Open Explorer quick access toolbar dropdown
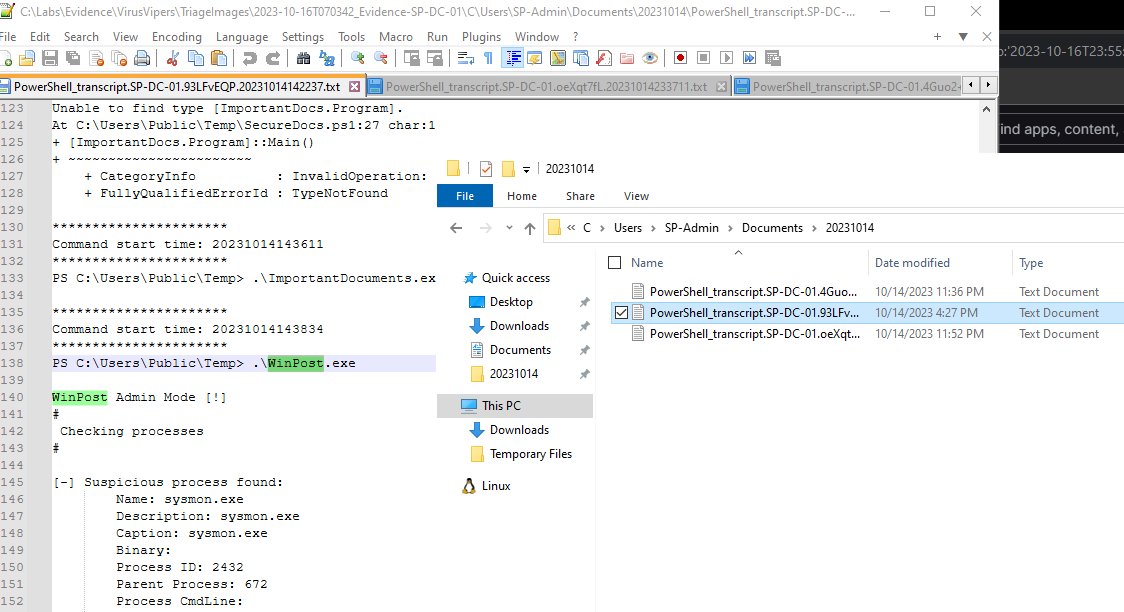 526,169
